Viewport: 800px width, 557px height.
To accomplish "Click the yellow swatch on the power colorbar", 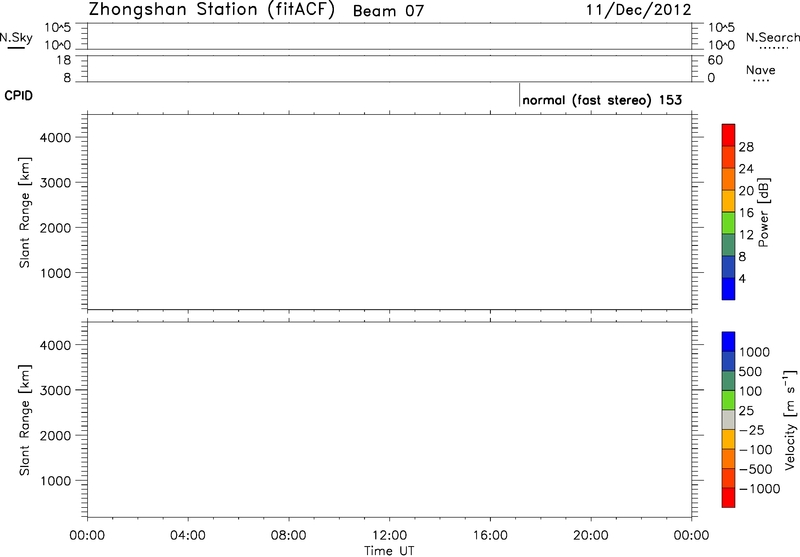I will pyautogui.click(x=728, y=201).
